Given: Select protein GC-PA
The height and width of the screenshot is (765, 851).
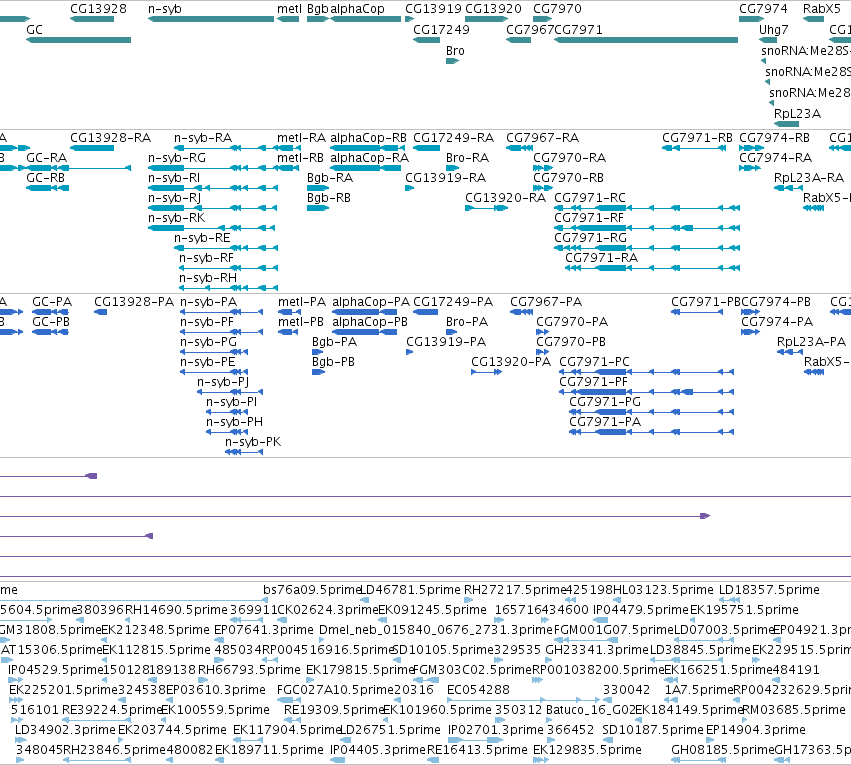Looking at the screenshot, I should [52, 302].
